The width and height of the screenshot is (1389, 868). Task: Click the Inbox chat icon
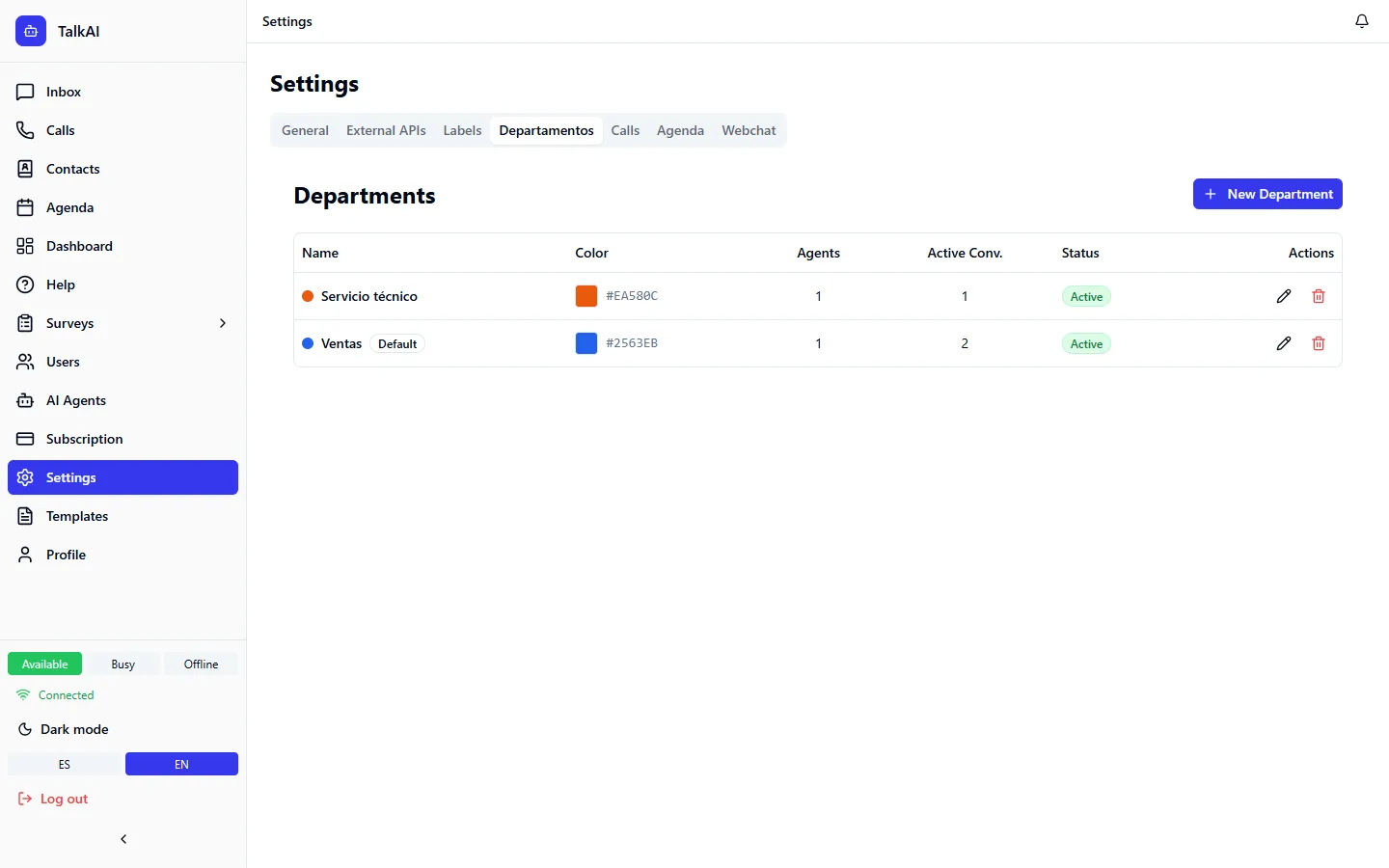(x=25, y=92)
